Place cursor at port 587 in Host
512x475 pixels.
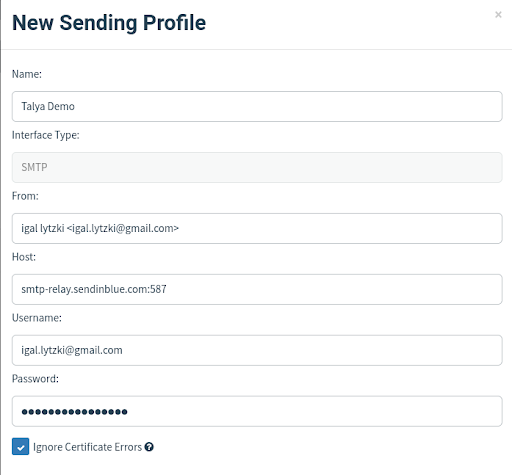click(158, 289)
